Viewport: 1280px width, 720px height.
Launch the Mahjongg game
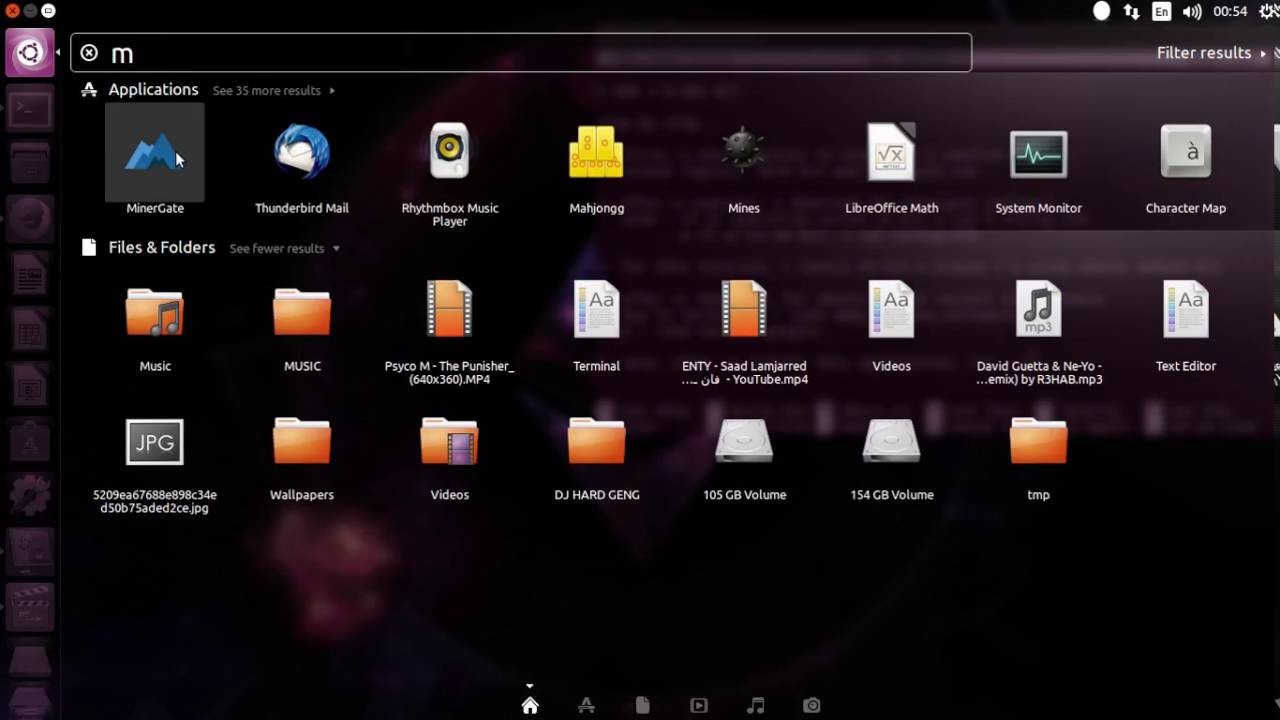(597, 153)
